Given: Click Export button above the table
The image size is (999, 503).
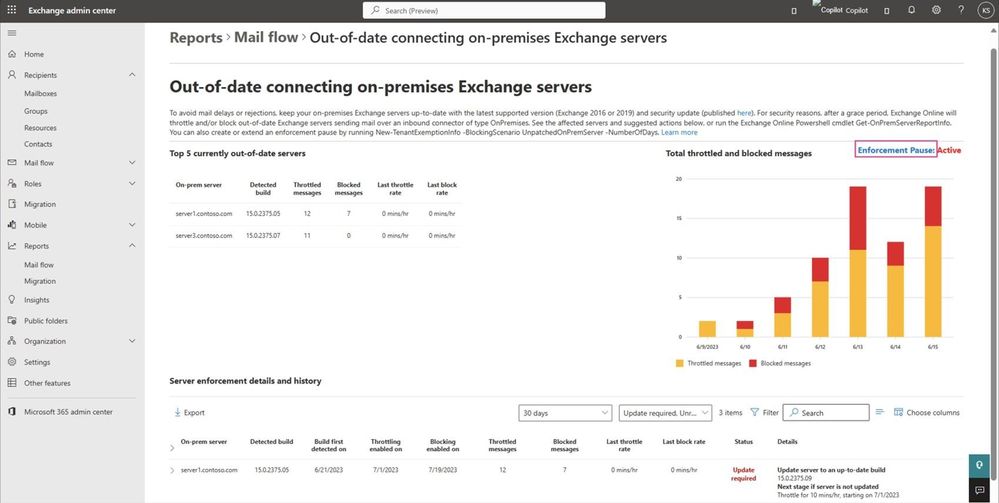Looking at the screenshot, I should (189, 412).
